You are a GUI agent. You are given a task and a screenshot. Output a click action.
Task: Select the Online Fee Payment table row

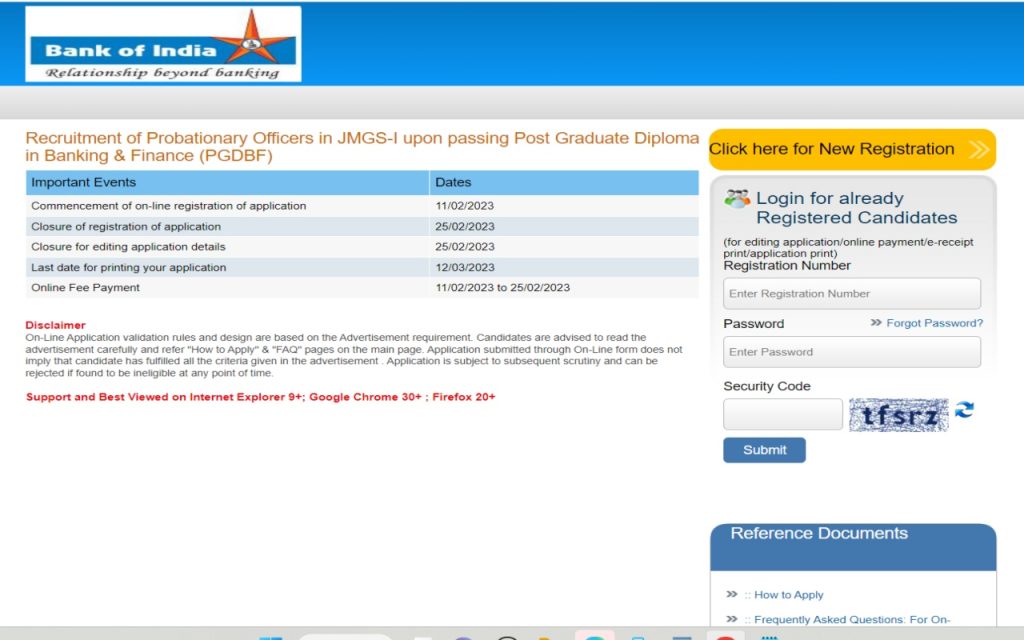[x=361, y=288]
